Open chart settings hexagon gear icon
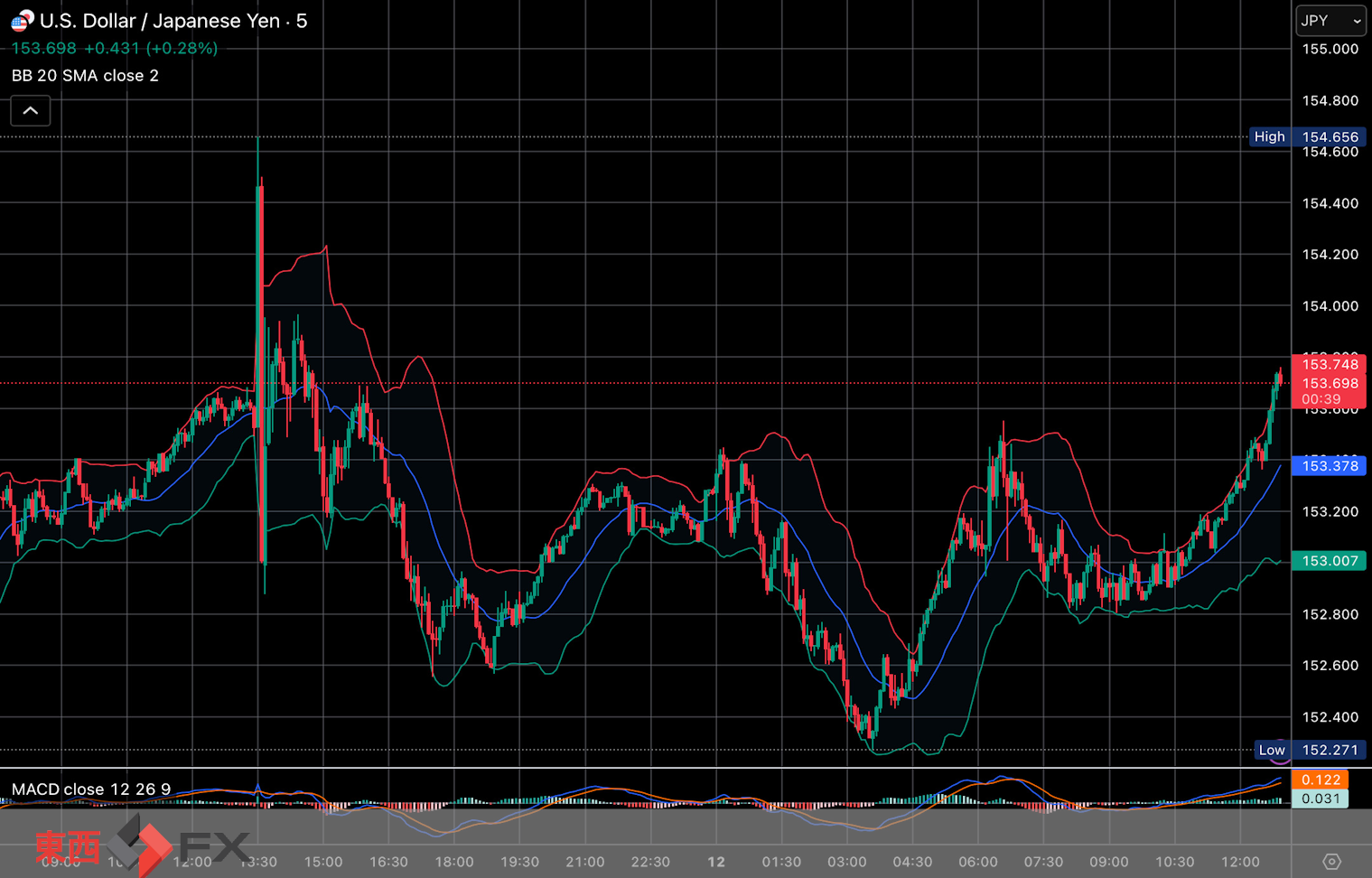 click(x=1331, y=862)
